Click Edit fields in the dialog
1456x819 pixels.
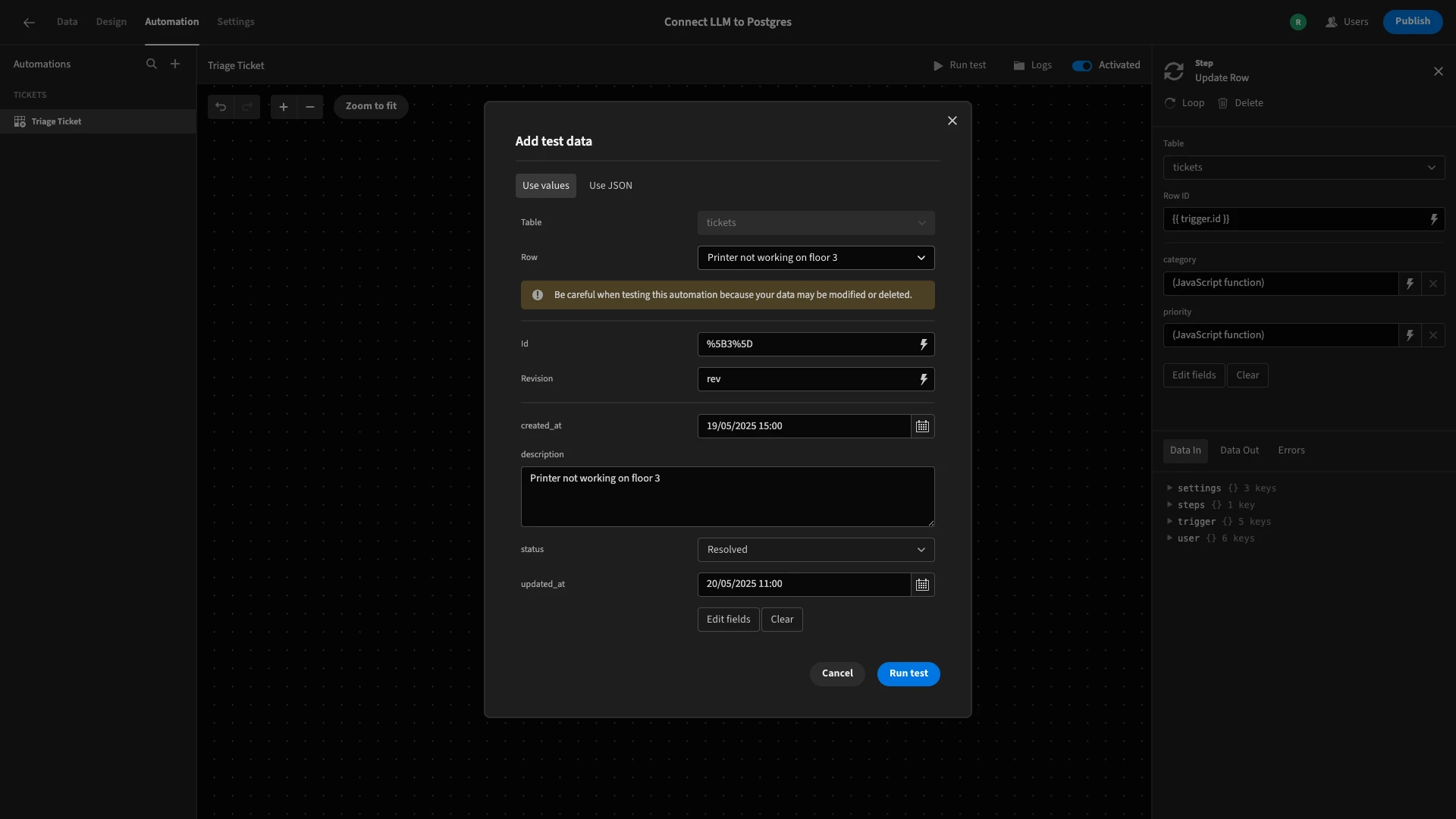coord(728,620)
